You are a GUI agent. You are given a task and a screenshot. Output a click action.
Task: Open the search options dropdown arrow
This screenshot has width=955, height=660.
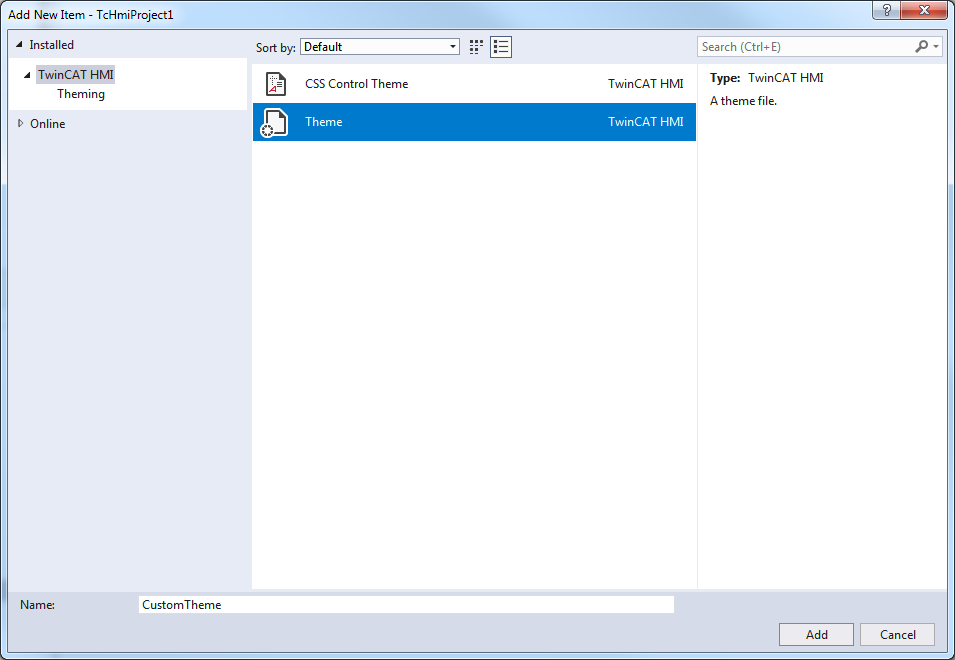tap(936, 46)
